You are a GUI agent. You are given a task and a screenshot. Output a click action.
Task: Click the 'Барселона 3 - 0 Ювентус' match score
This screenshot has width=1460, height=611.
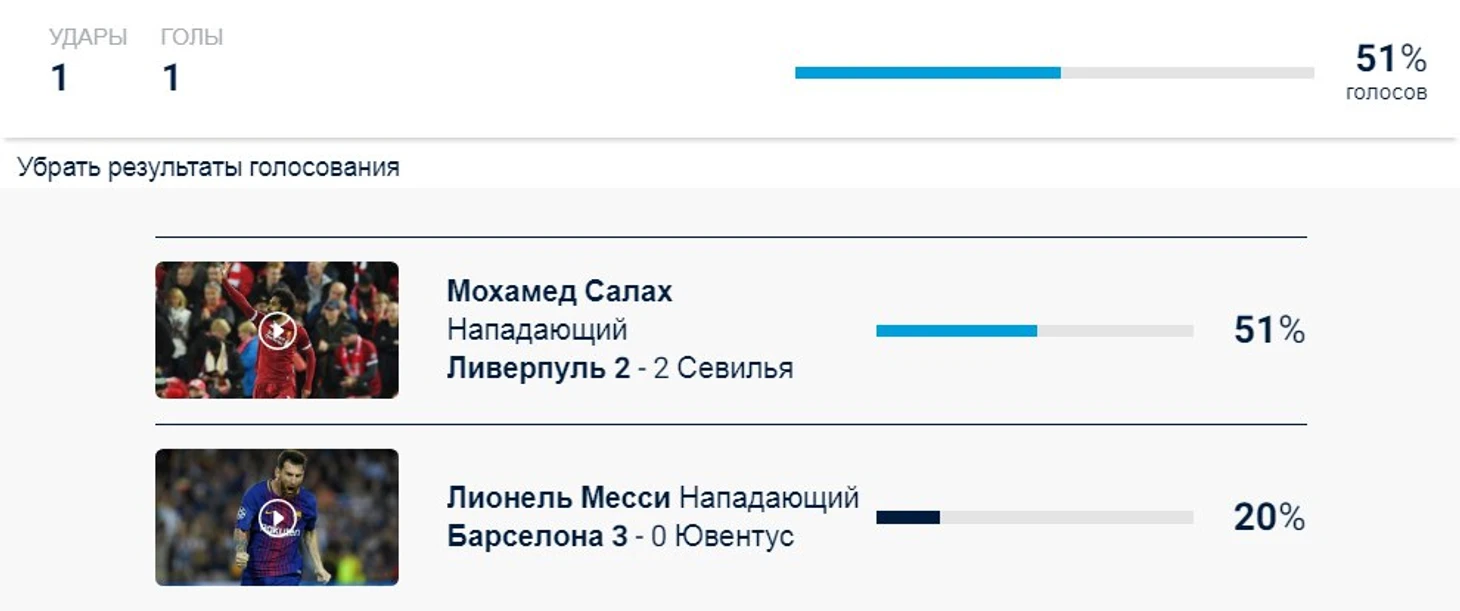620,536
